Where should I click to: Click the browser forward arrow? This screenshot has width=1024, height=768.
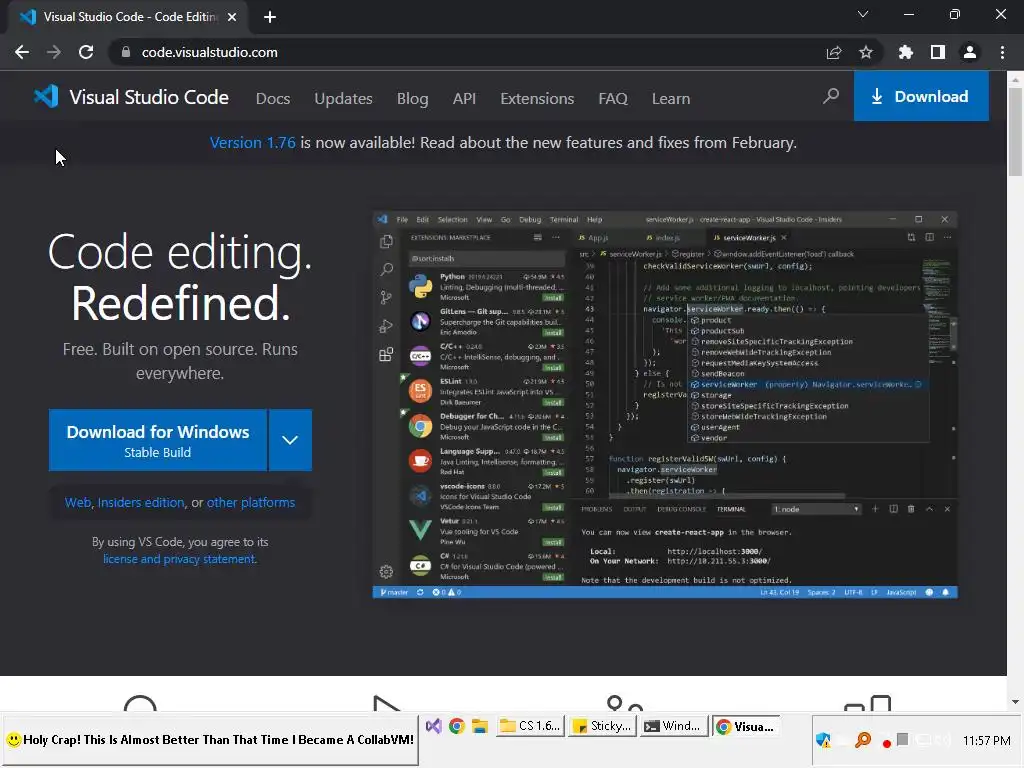point(54,52)
